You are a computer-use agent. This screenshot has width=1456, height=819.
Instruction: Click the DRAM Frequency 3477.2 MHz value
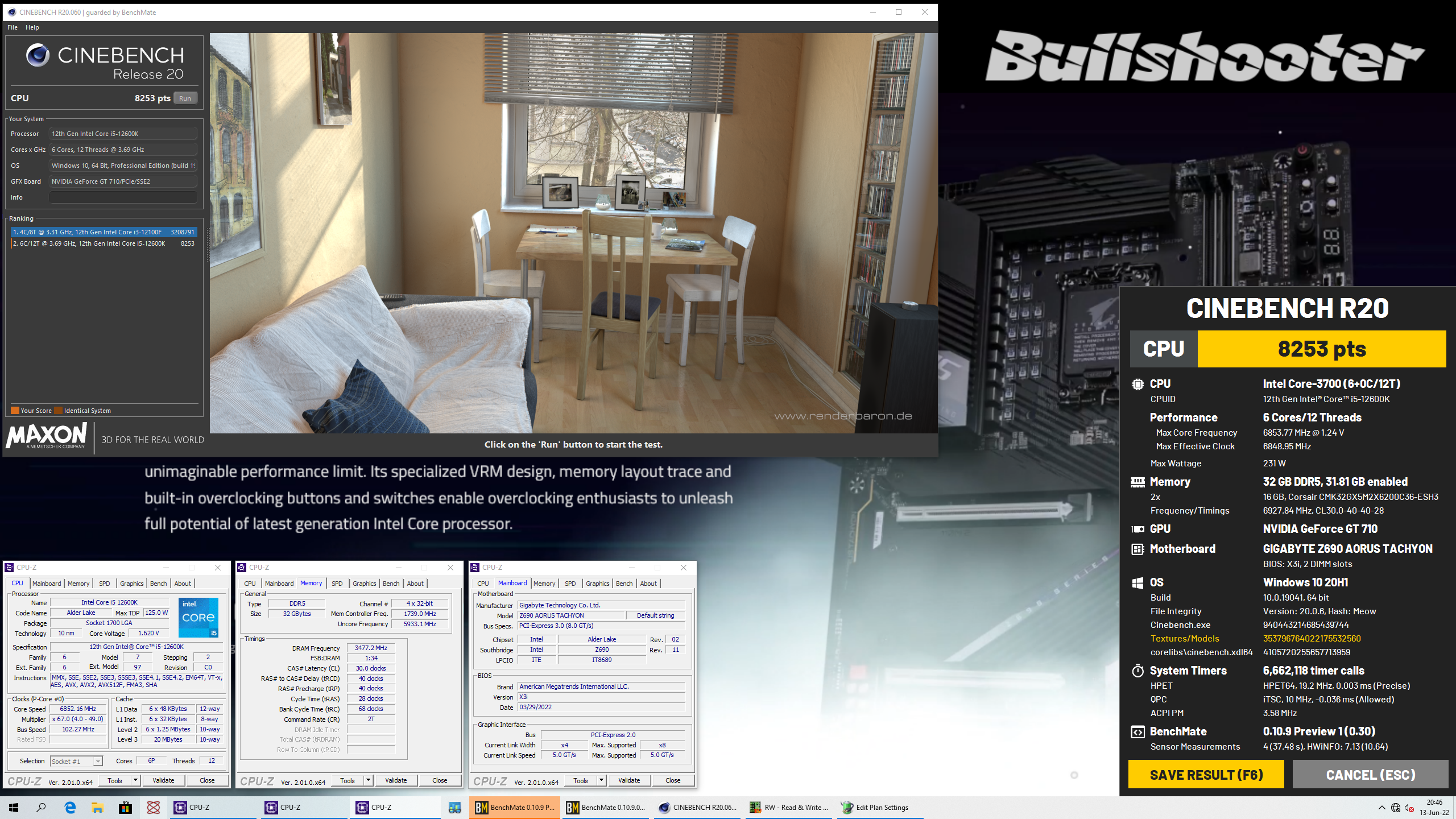(371, 648)
